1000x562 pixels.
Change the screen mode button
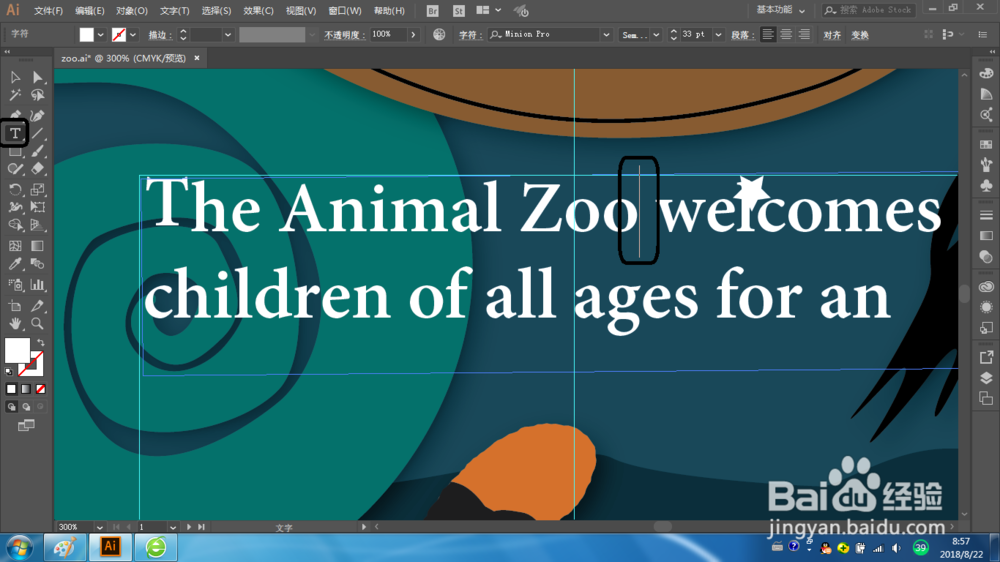[26, 425]
